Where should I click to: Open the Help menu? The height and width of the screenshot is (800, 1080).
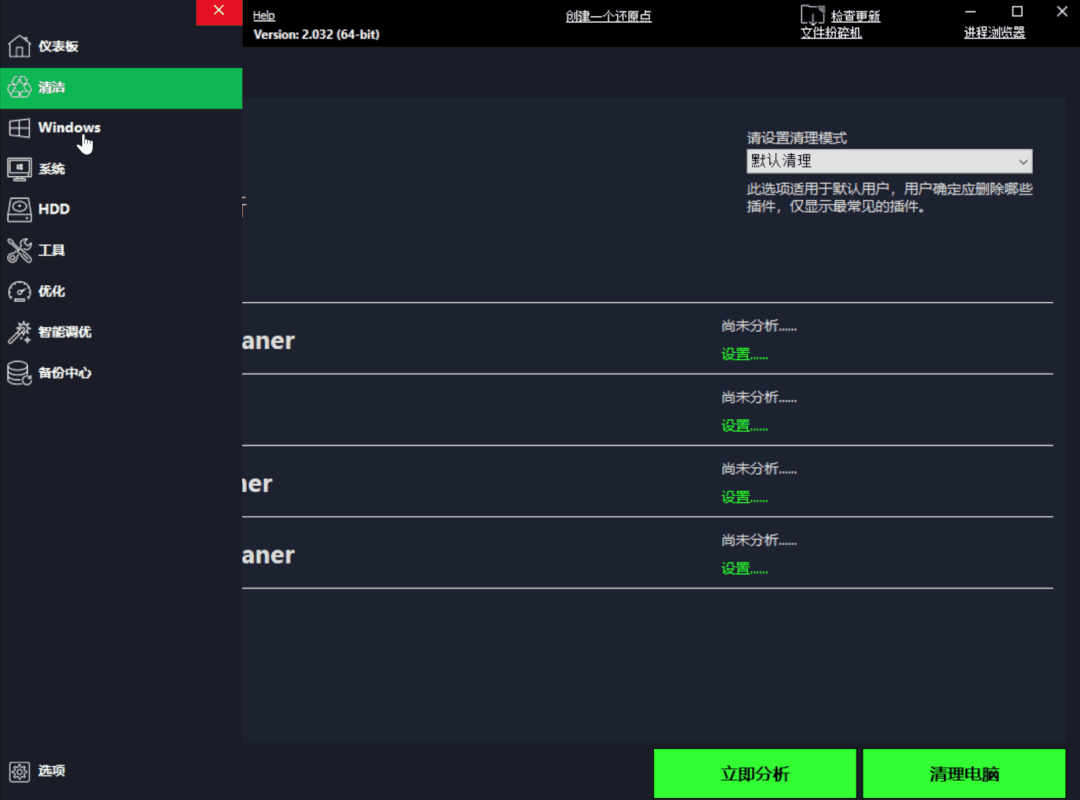point(263,15)
